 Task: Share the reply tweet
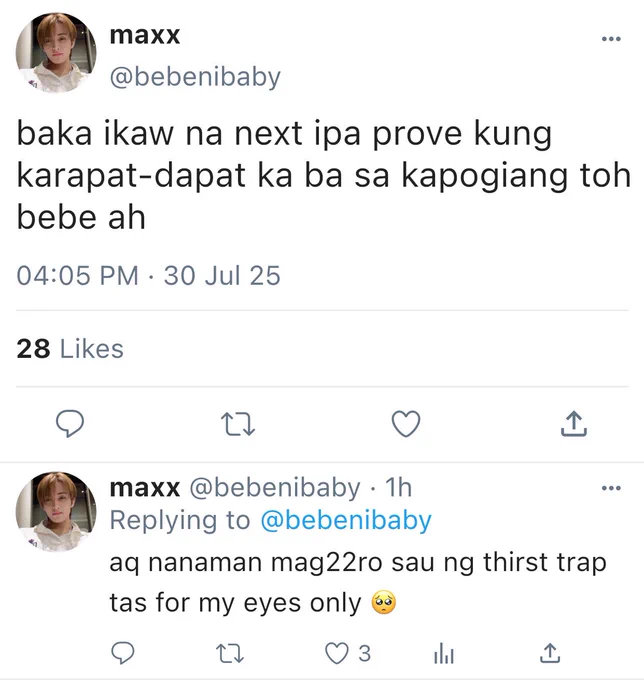(x=550, y=653)
